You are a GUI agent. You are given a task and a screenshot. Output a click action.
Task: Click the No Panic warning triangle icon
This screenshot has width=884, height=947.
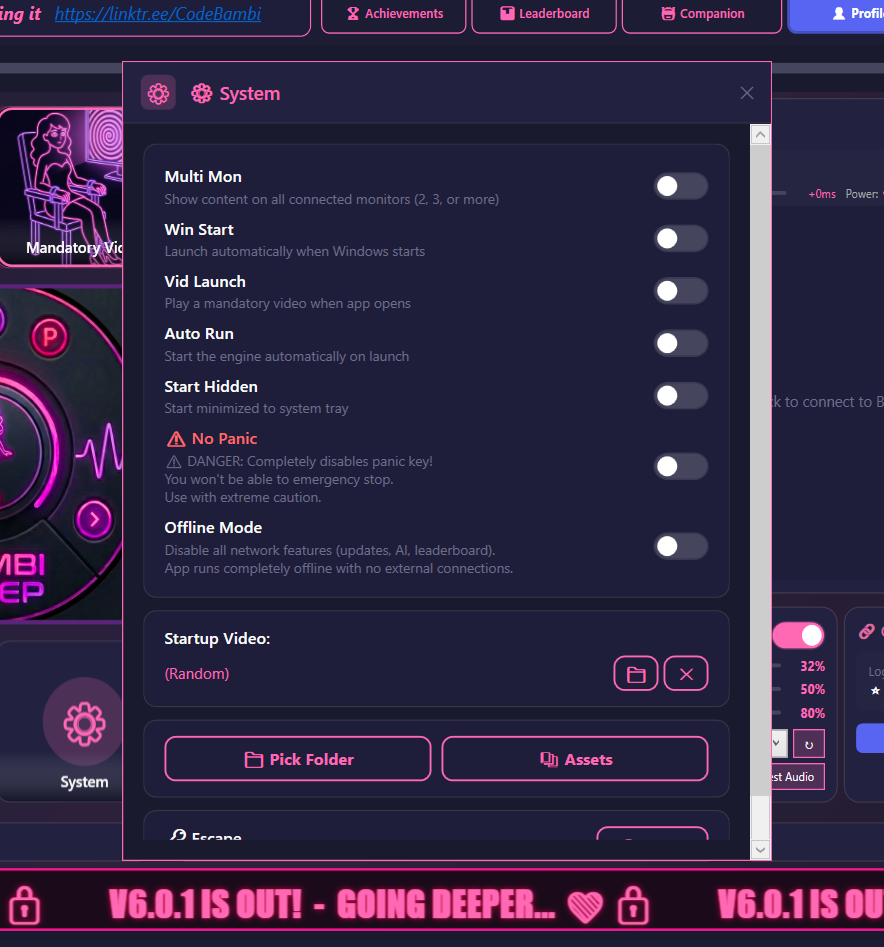click(x=176, y=439)
